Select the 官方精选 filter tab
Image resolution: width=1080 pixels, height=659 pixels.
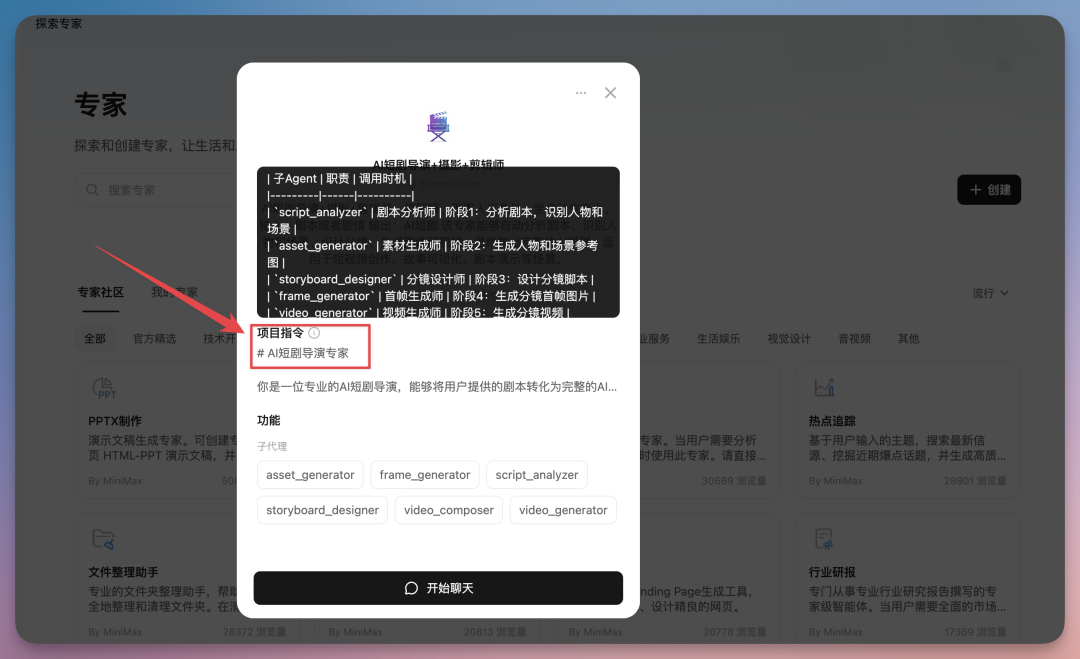coord(156,338)
